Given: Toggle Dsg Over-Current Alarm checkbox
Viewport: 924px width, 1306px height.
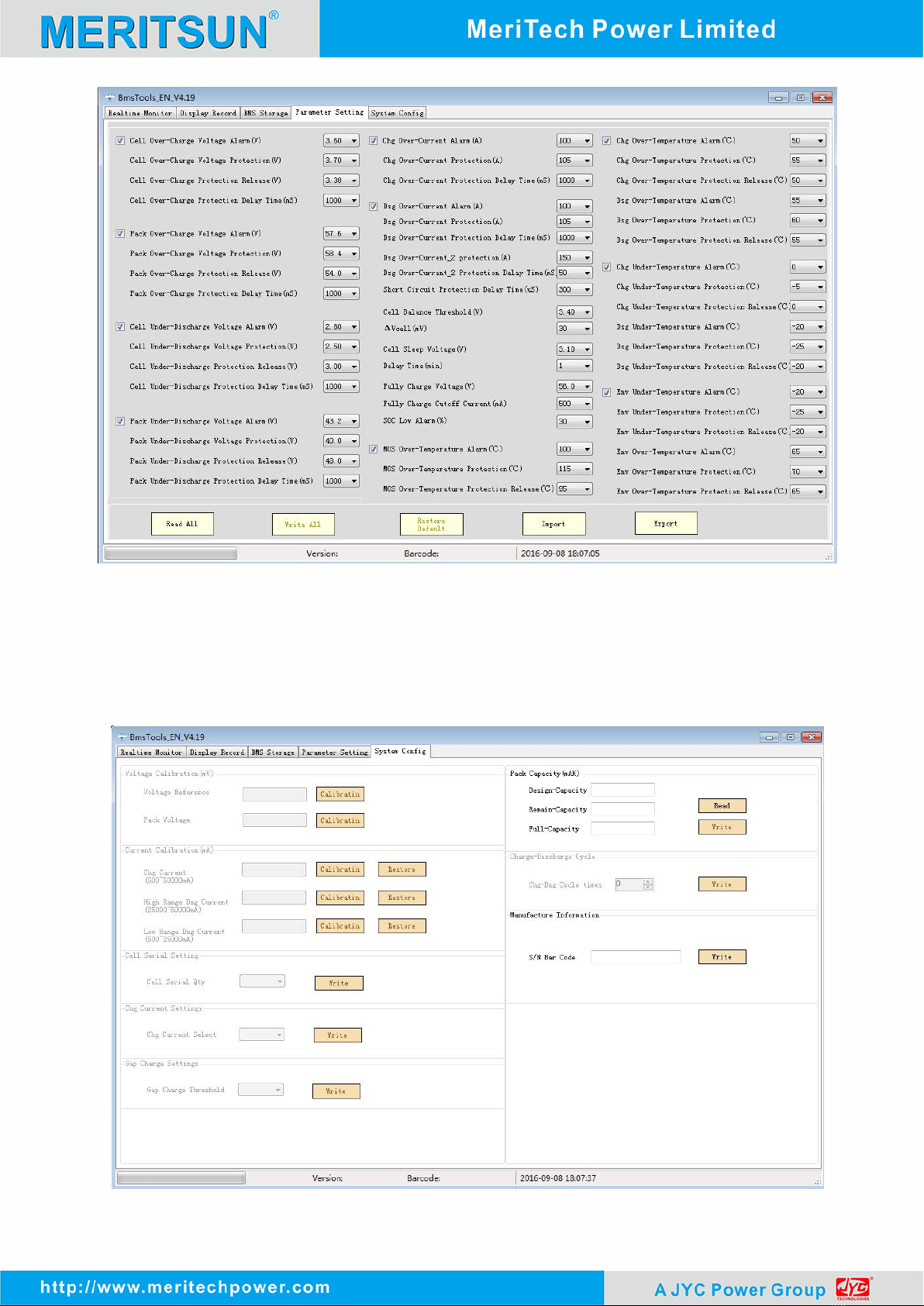Looking at the screenshot, I should point(373,207).
